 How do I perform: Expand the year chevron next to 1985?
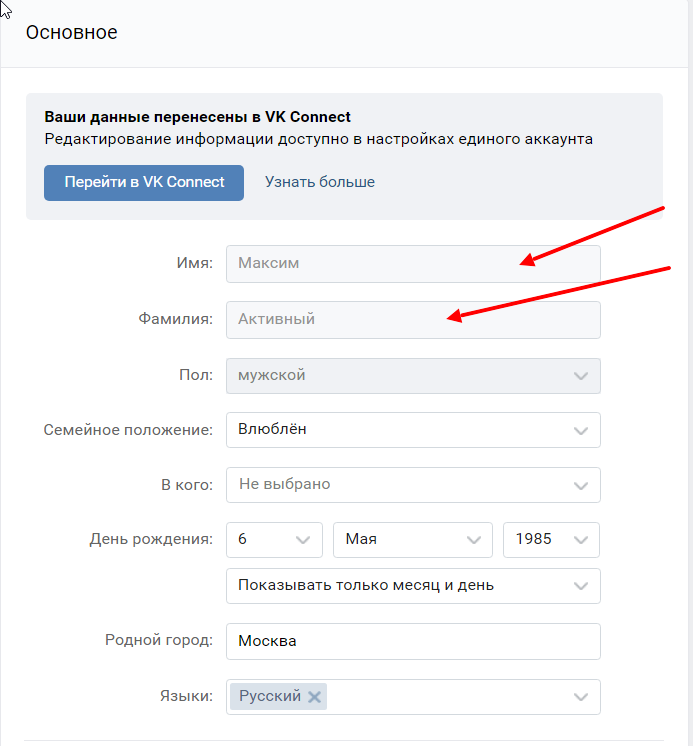581,540
